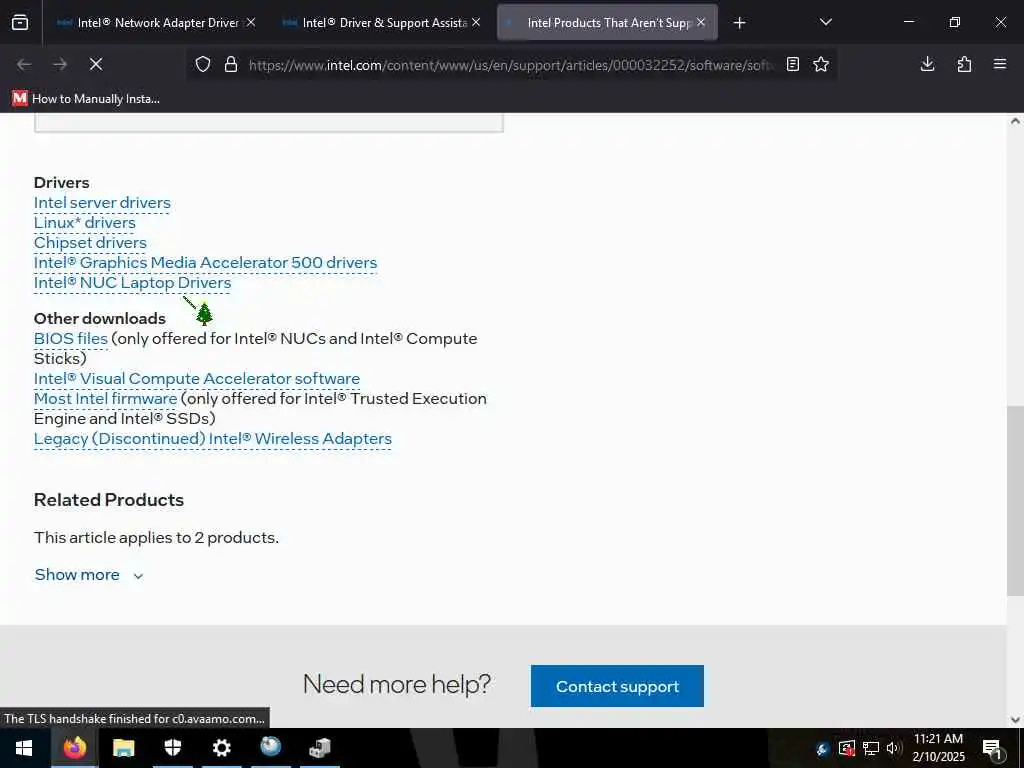List all tabs dropdown arrow

(x=825, y=22)
